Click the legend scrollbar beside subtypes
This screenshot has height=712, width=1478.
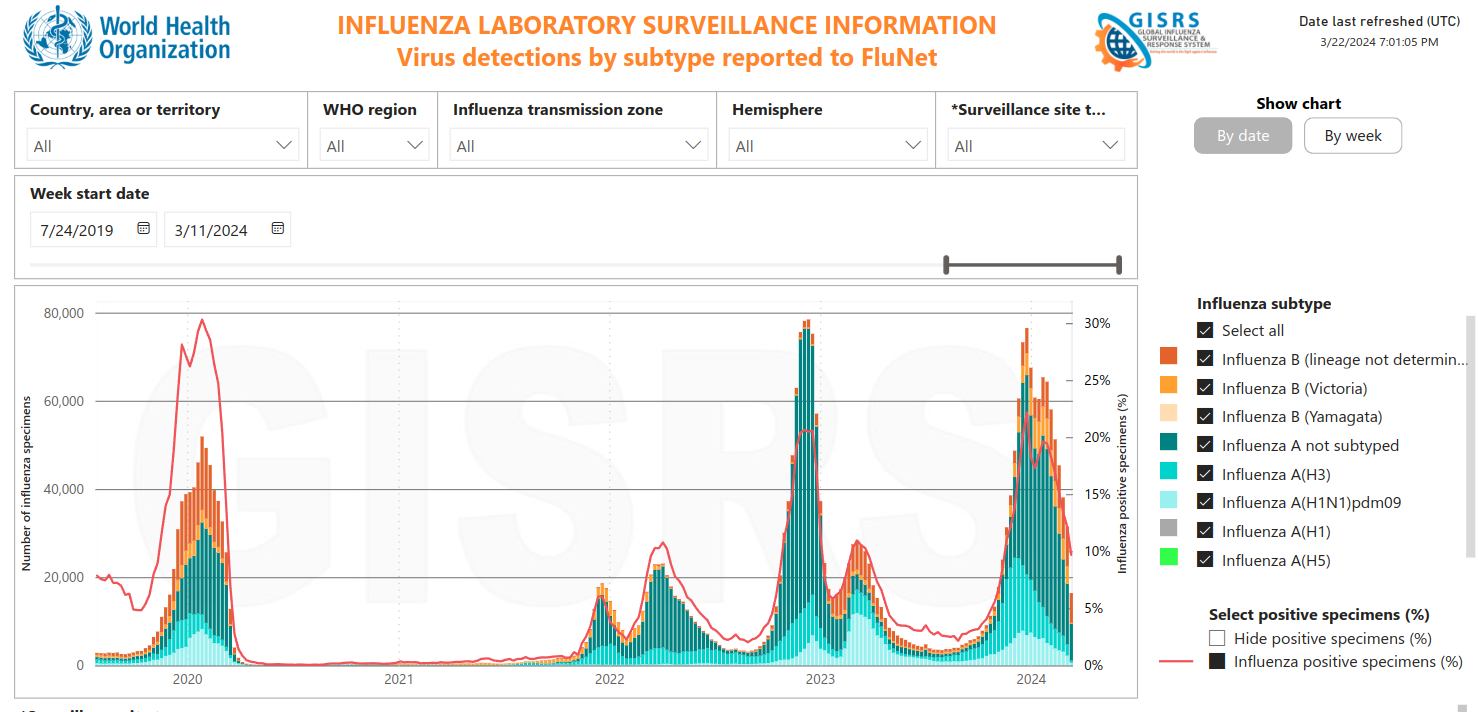[x=1470, y=436]
